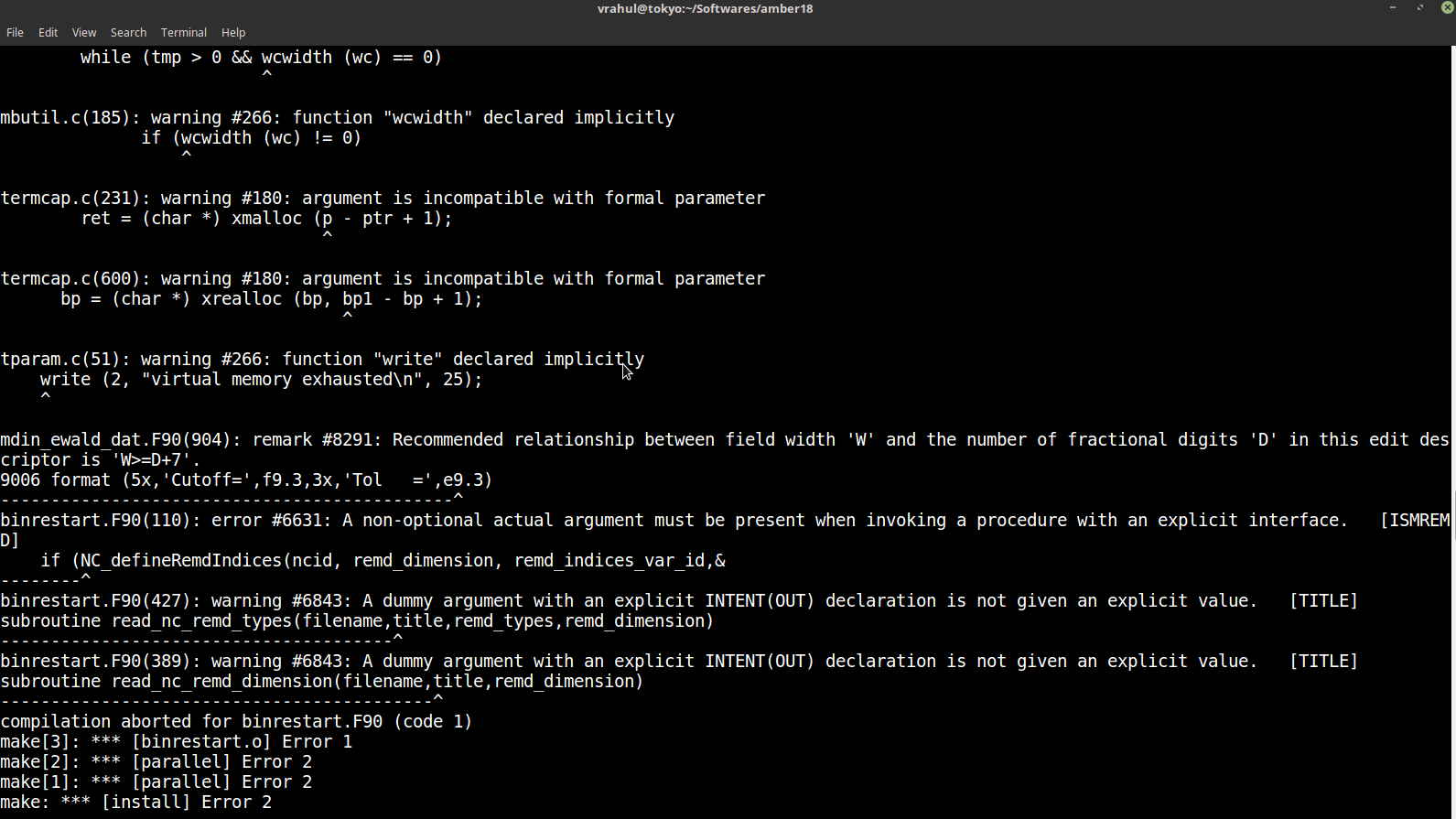Click the mbutil.c(185) warning #266 line
The image size is (1456, 819).
point(337,117)
